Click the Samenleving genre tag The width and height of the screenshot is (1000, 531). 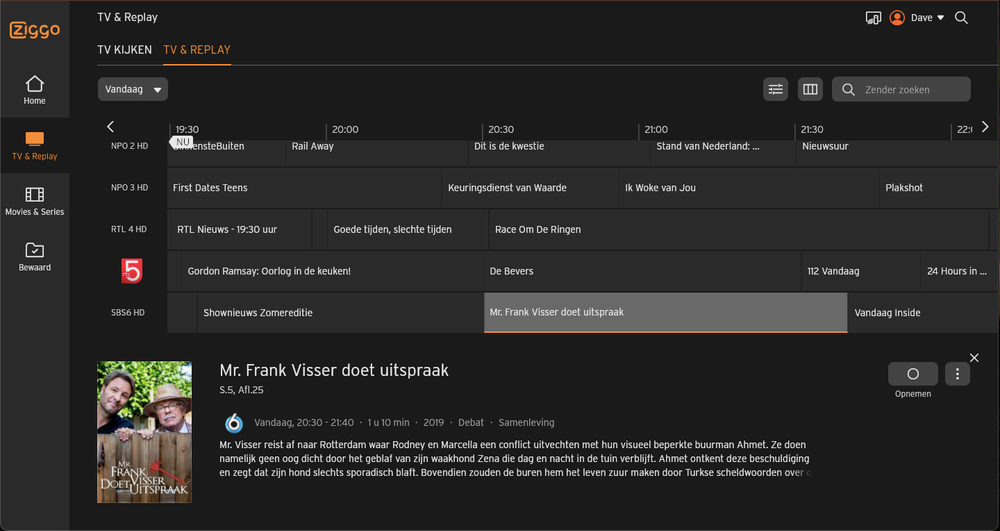526,423
